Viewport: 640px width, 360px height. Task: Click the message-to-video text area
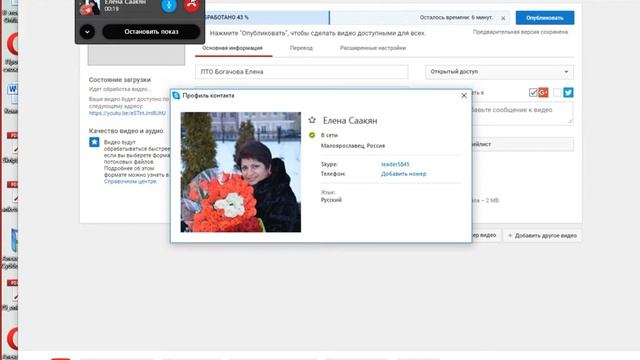[522, 113]
